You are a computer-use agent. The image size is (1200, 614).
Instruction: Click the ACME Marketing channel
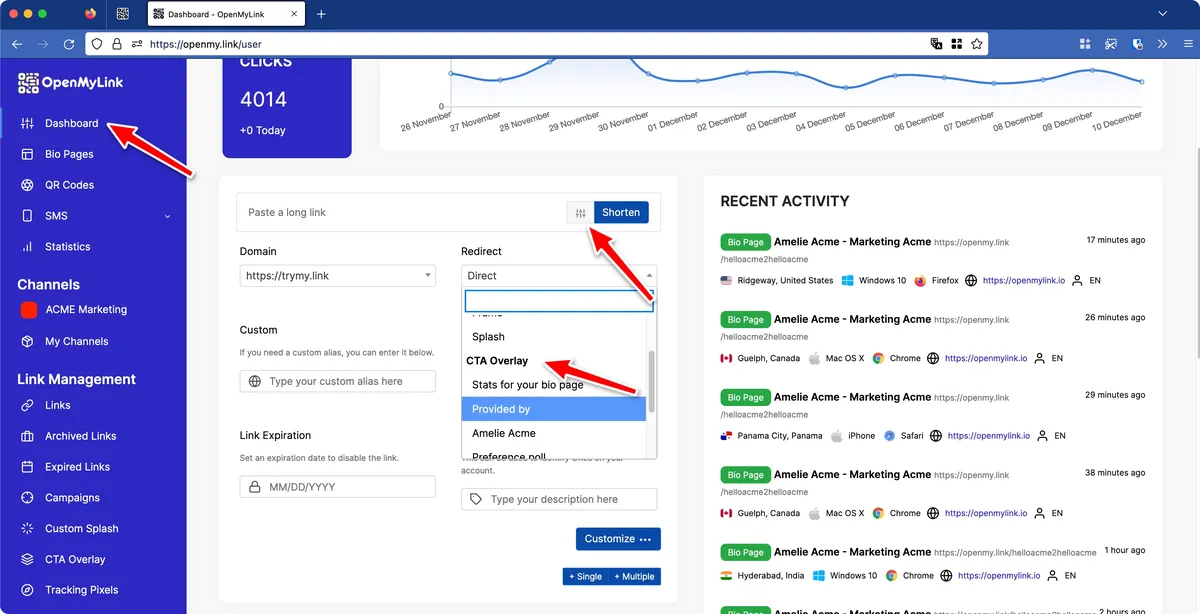point(86,310)
